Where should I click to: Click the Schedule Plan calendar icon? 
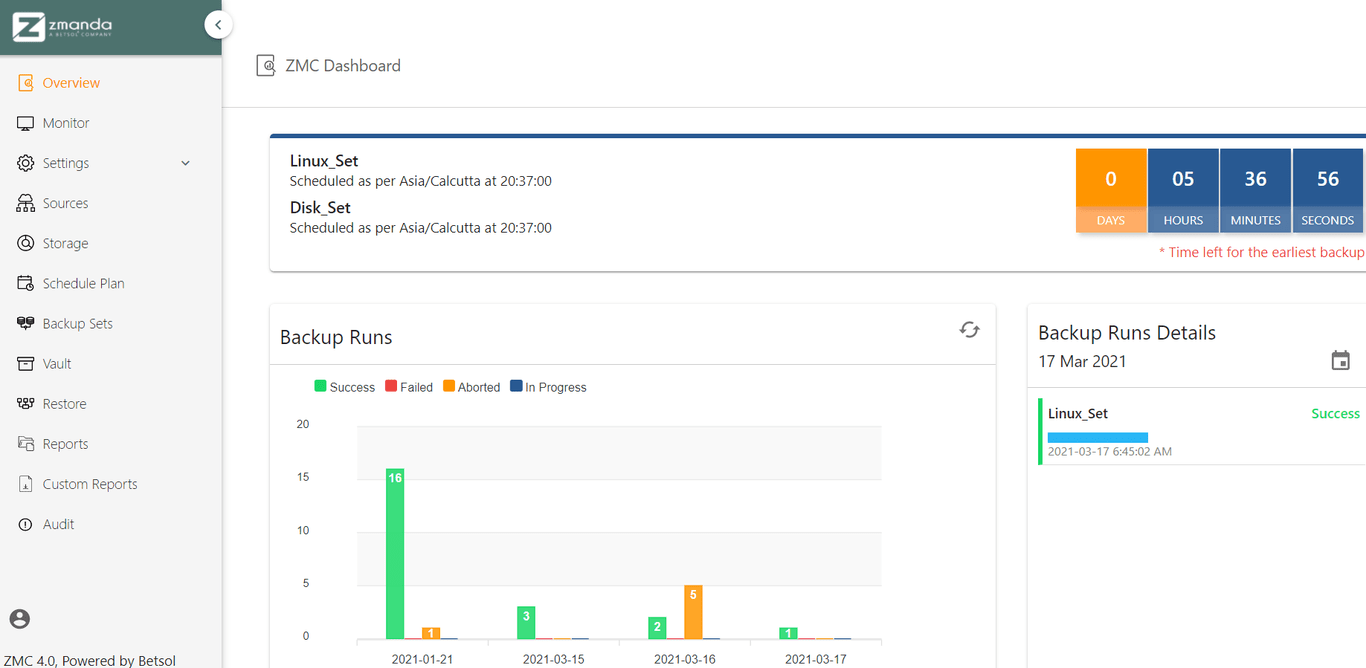pos(26,283)
